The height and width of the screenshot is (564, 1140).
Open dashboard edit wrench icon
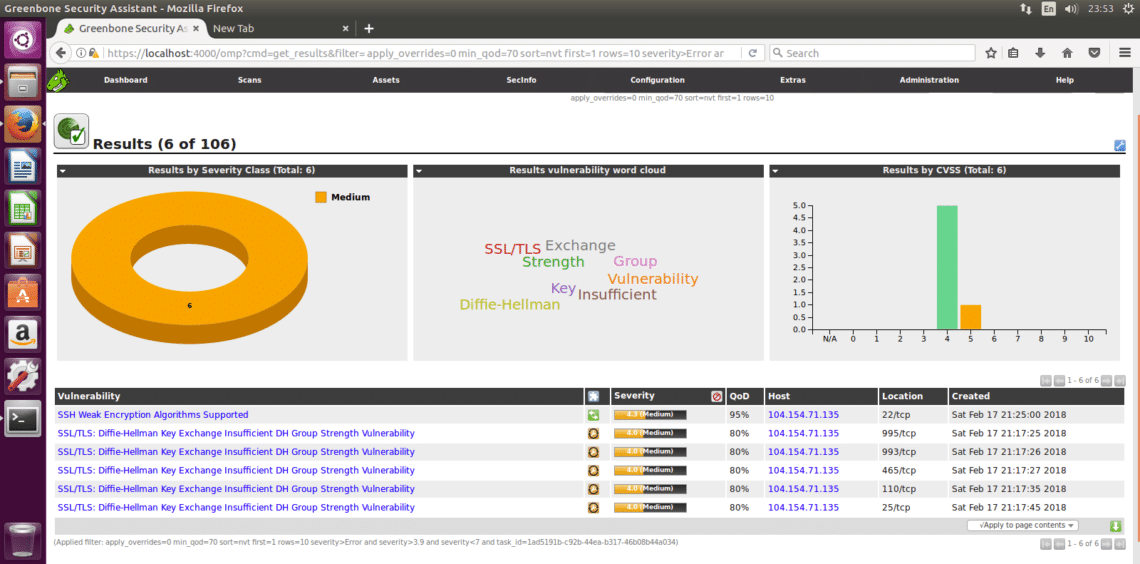(1119, 146)
